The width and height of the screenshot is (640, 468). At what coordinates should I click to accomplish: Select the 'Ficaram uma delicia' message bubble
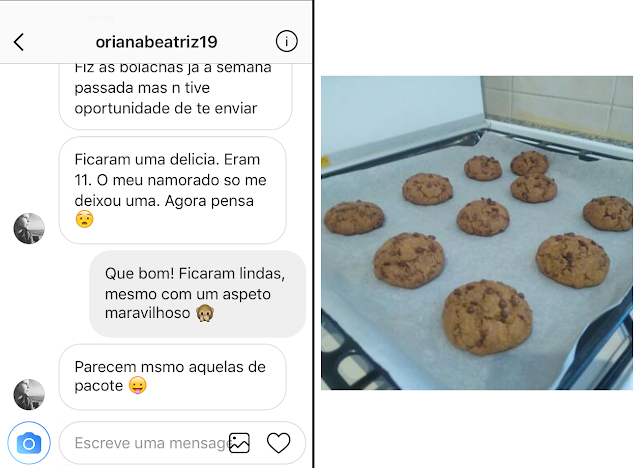tap(173, 190)
